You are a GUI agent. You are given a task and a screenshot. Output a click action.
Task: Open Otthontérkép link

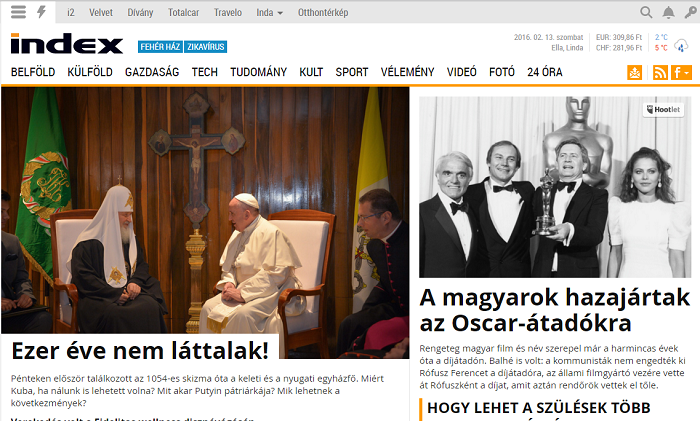(x=323, y=13)
